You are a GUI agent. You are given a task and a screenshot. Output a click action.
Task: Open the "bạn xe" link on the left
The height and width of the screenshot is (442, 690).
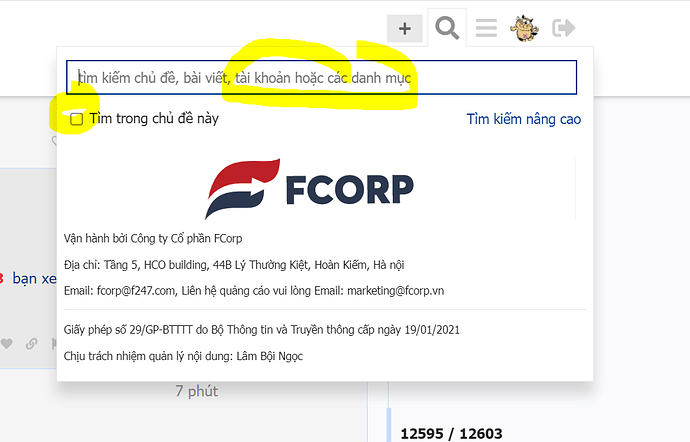point(34,278)
